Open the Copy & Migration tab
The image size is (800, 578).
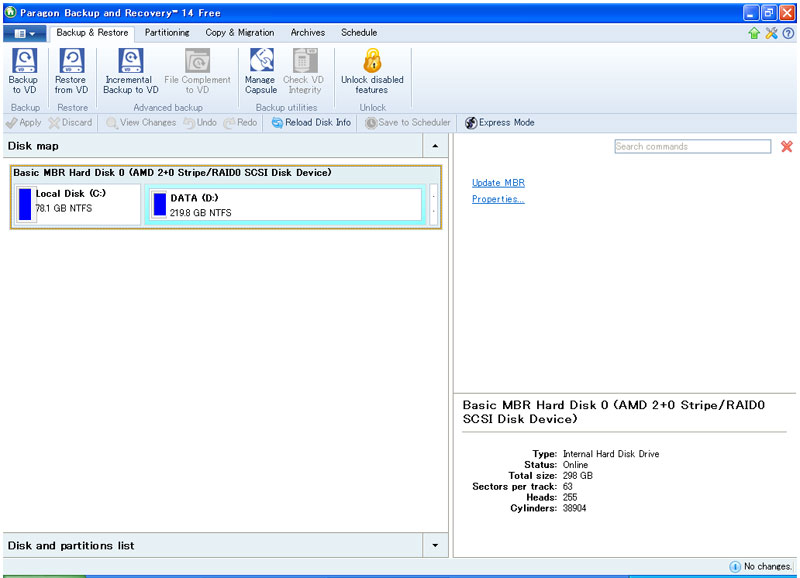[240, 33]
